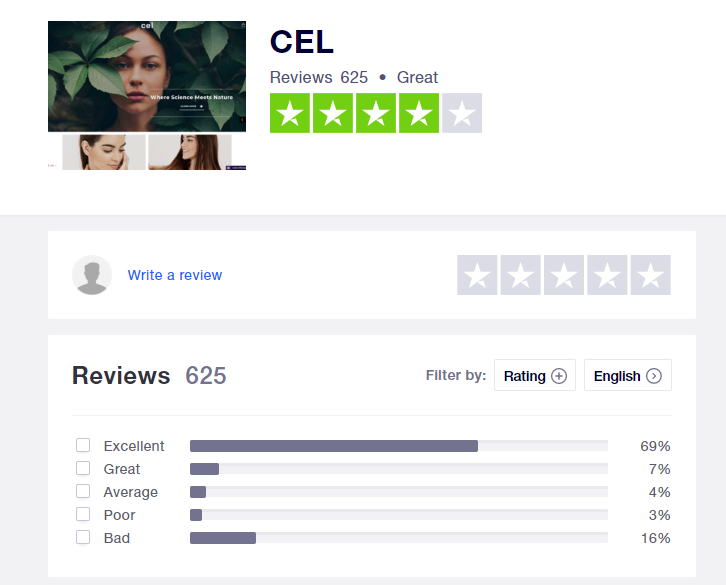Rate two stars in Write a review

[520, 275]
